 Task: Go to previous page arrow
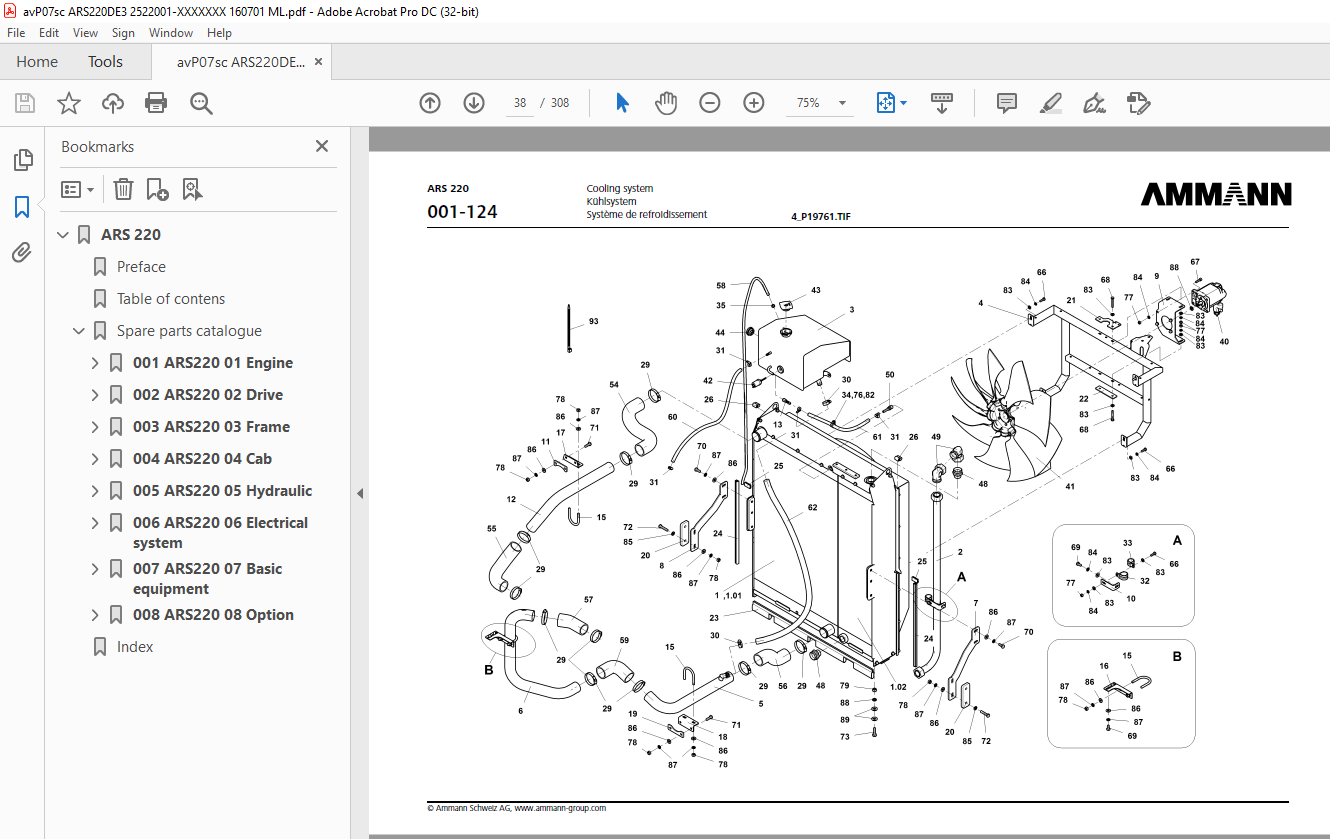tap(430, 103)
